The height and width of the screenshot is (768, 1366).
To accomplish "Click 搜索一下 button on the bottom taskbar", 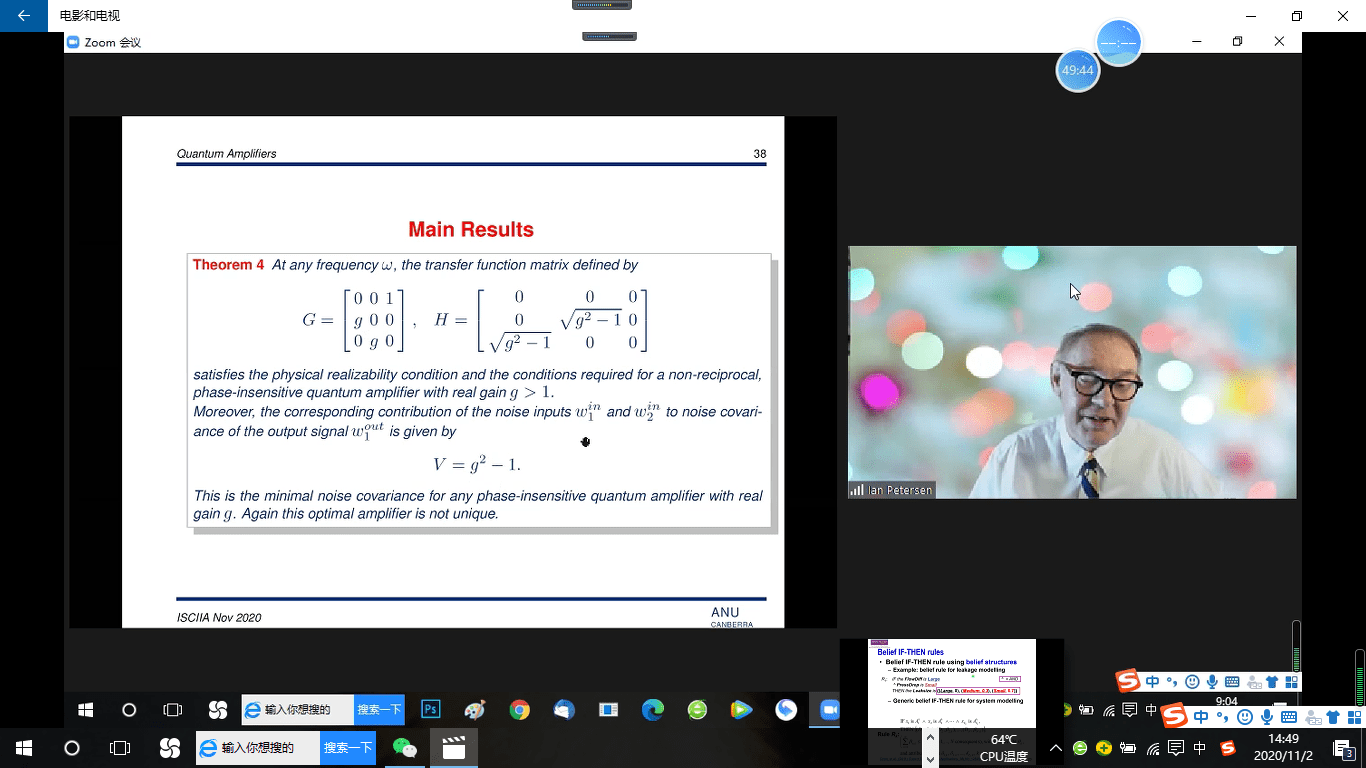I will point(347,748).
